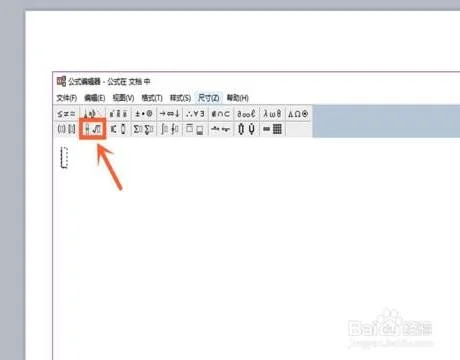Click the equation editor app icon in title bar

click(x=61, y=81)
